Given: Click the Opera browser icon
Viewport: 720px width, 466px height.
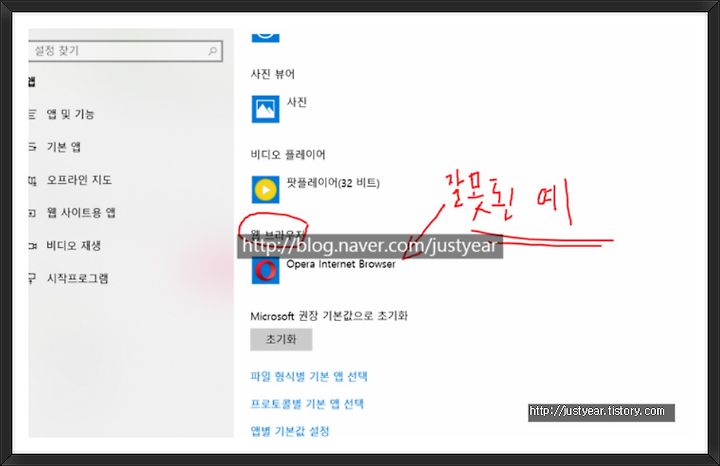Looking at the screenshot, I should pyautogui.click(x=265, y=270).
